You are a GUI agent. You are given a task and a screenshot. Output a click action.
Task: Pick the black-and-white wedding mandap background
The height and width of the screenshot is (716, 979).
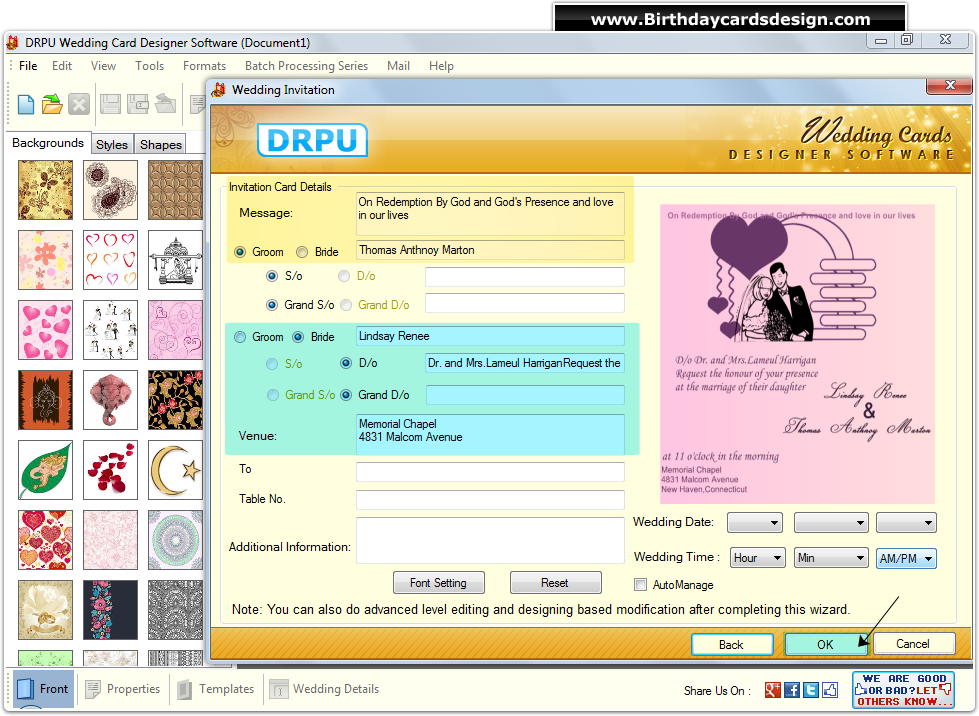coord(175,260)
